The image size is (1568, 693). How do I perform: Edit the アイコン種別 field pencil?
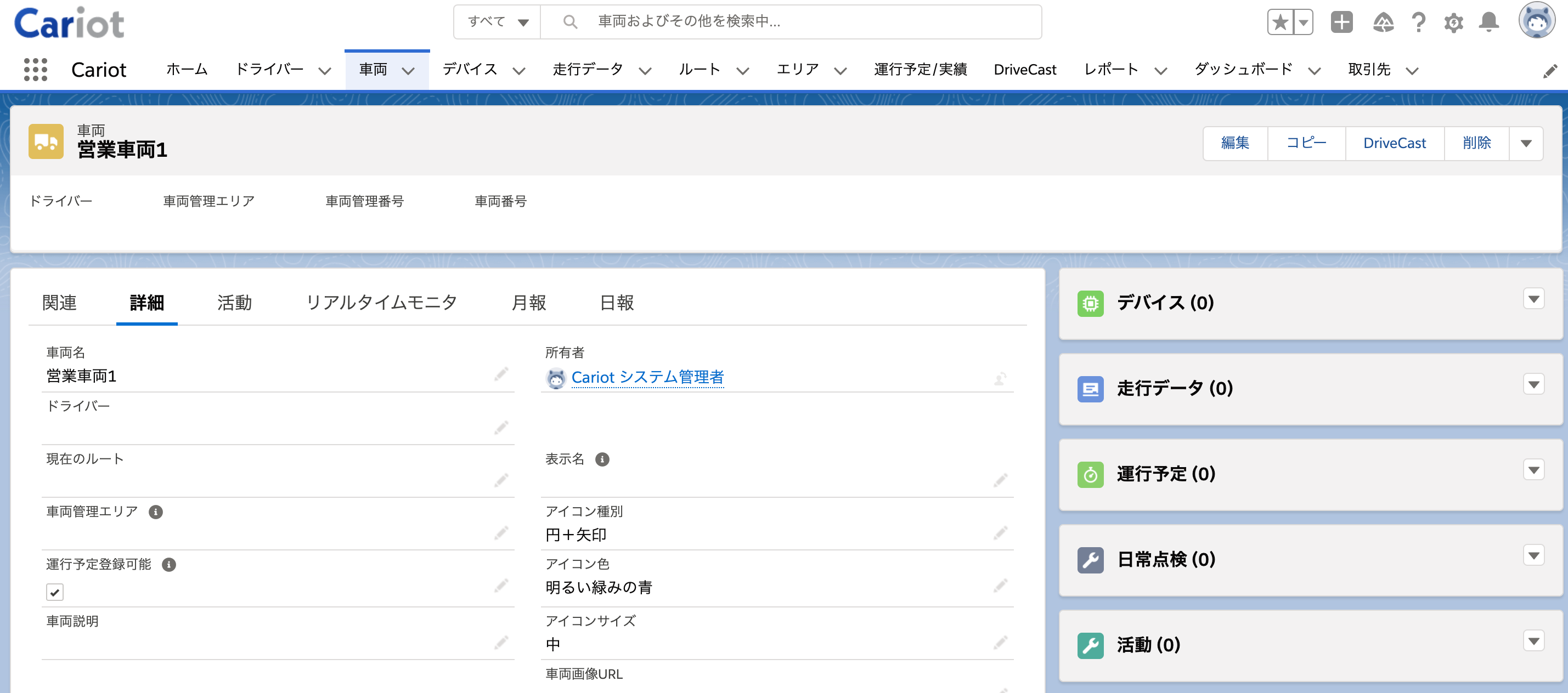coord(1000,533)
